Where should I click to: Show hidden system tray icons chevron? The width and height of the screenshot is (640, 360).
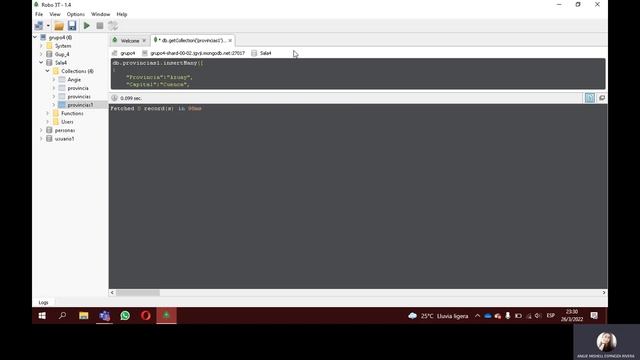(478, 316)
